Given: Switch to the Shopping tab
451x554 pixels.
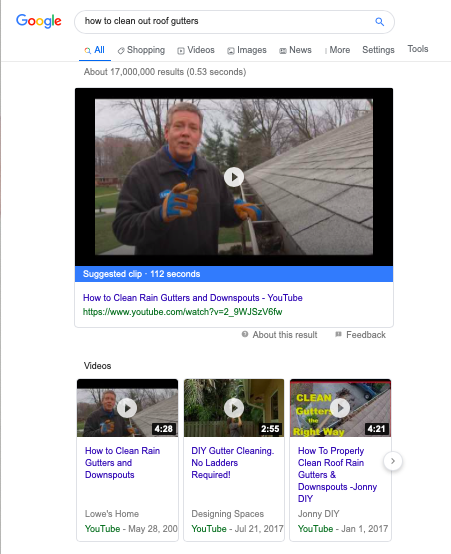Looking at the screenshot, I should (x=141, y=50).
